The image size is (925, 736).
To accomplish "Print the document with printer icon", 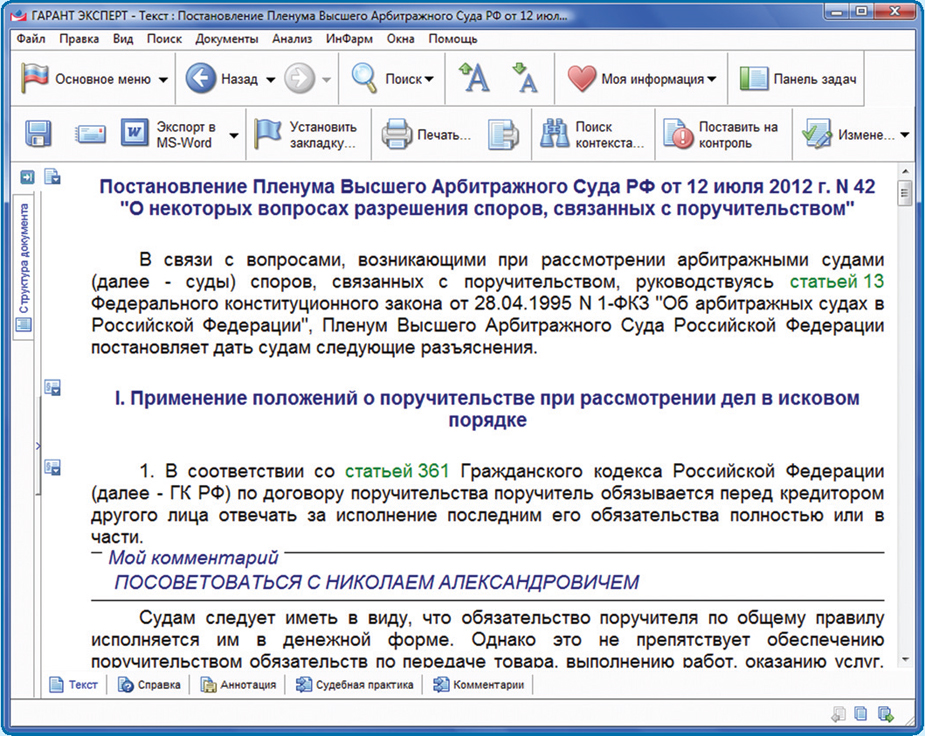I will click(427, 134).
